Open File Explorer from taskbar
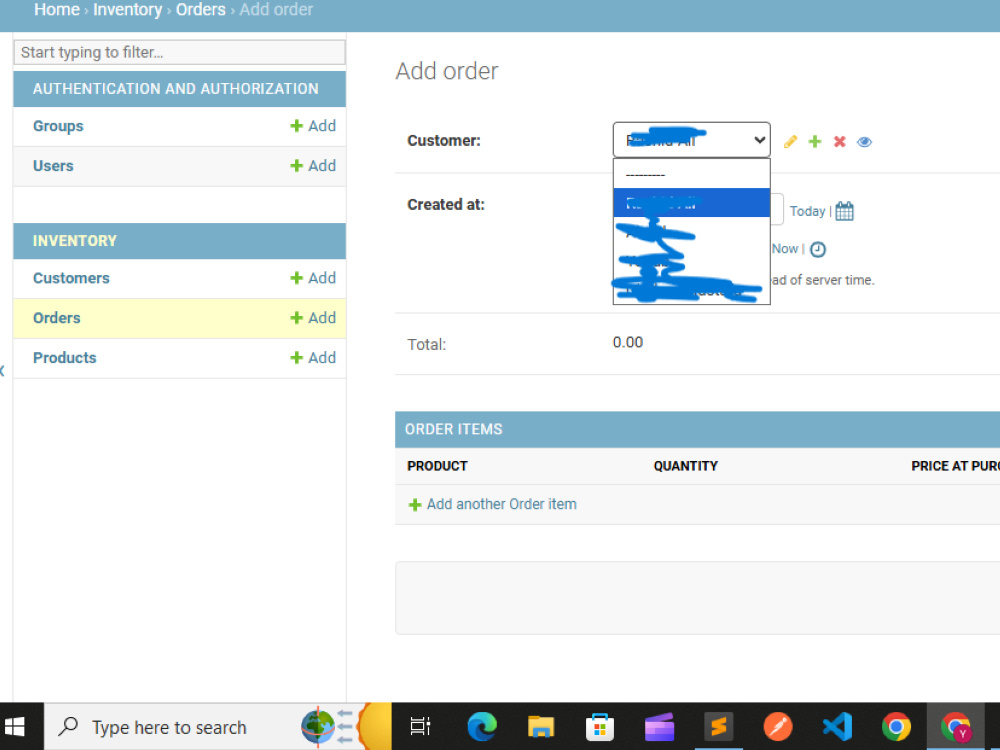This screenshot has height=750, width=1000. [x=540, y=727]
